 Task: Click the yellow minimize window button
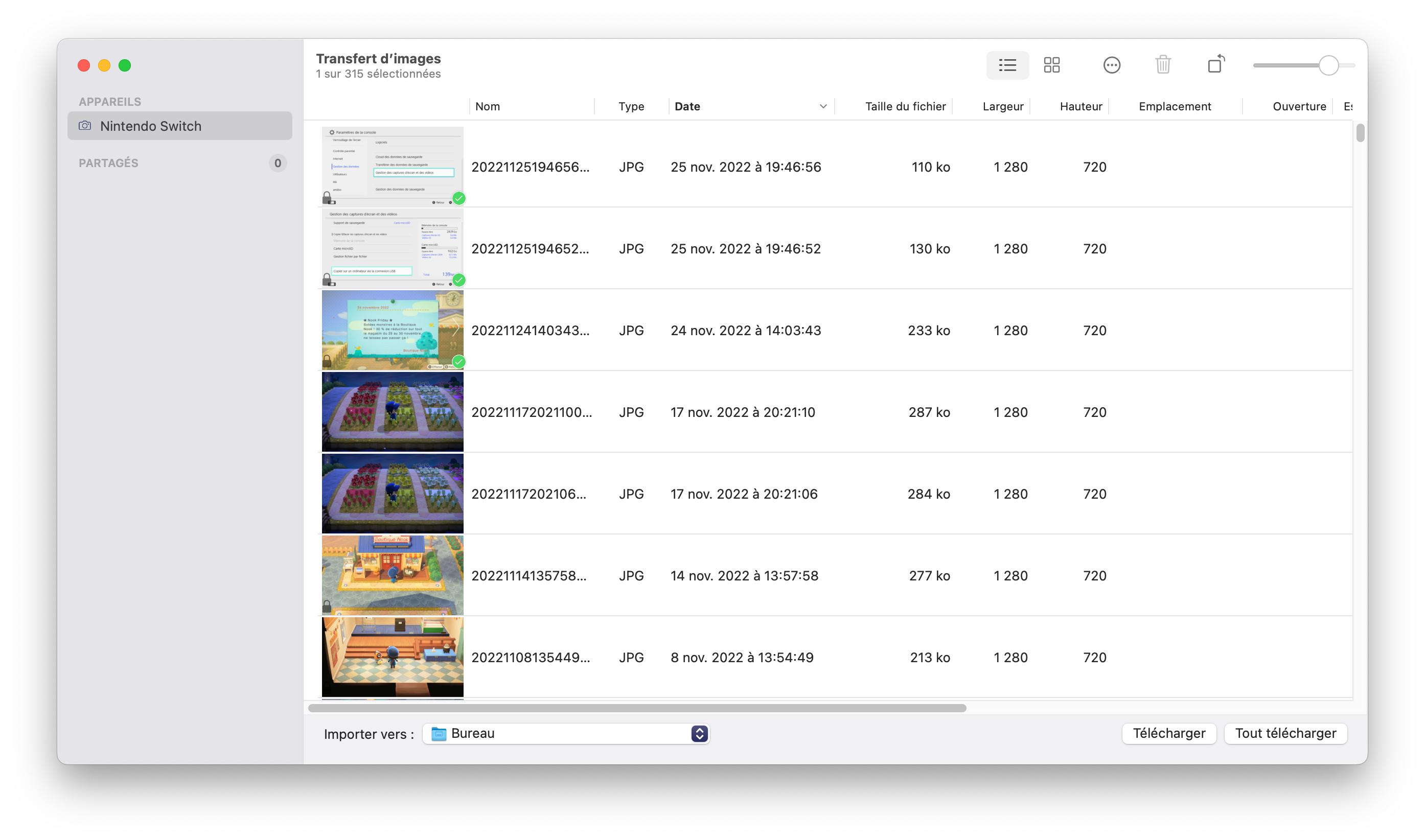click(104, 65)
